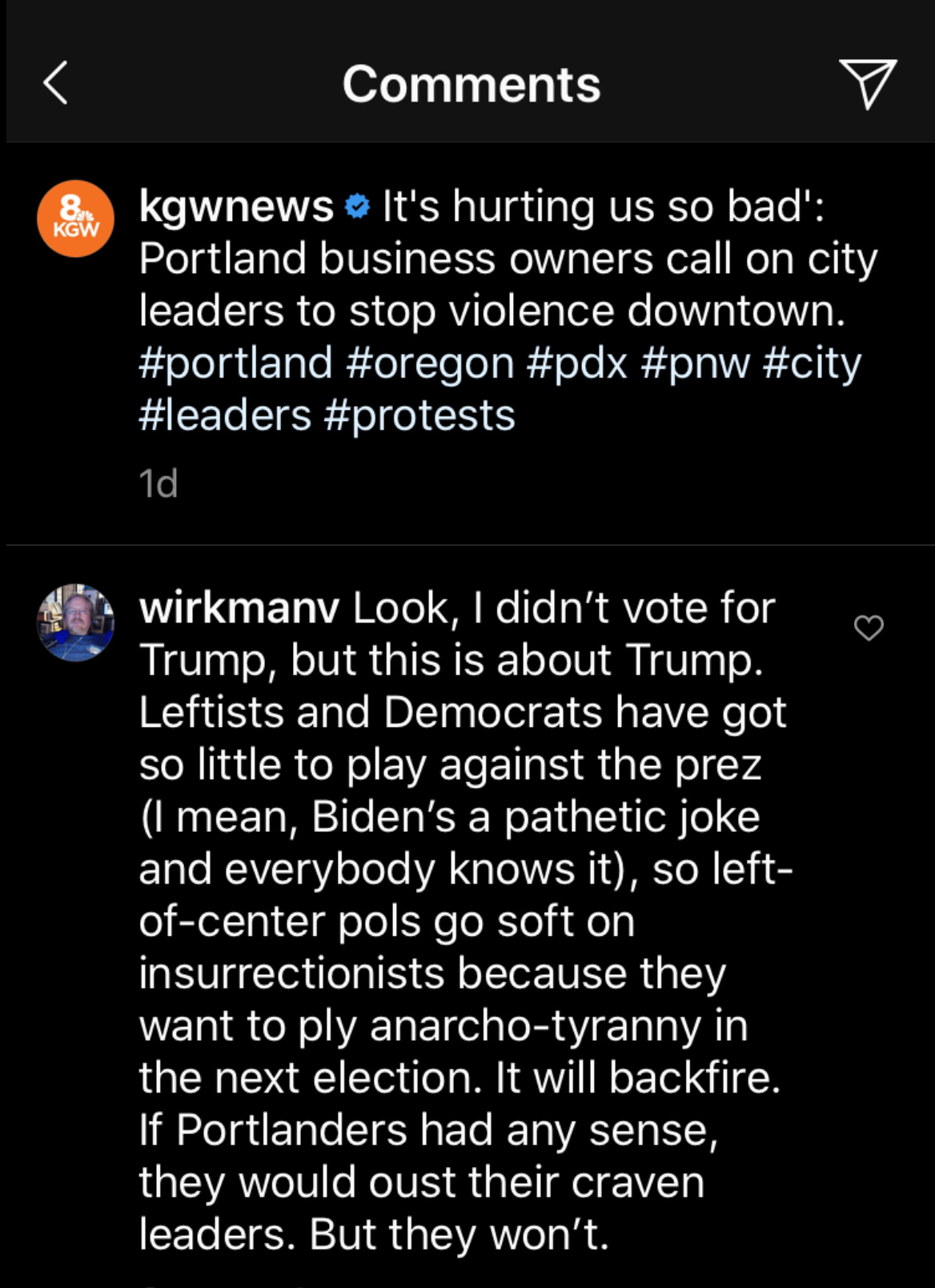Open the wirkmanv username link

239,608
